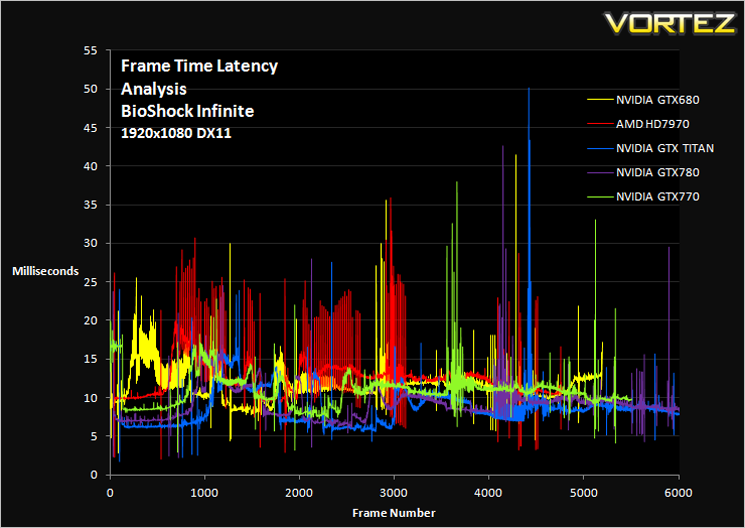This screenshot has width=745, height=528.
Task: Select the BioShock Infinite title line
Action: click(x=187, y=111)
